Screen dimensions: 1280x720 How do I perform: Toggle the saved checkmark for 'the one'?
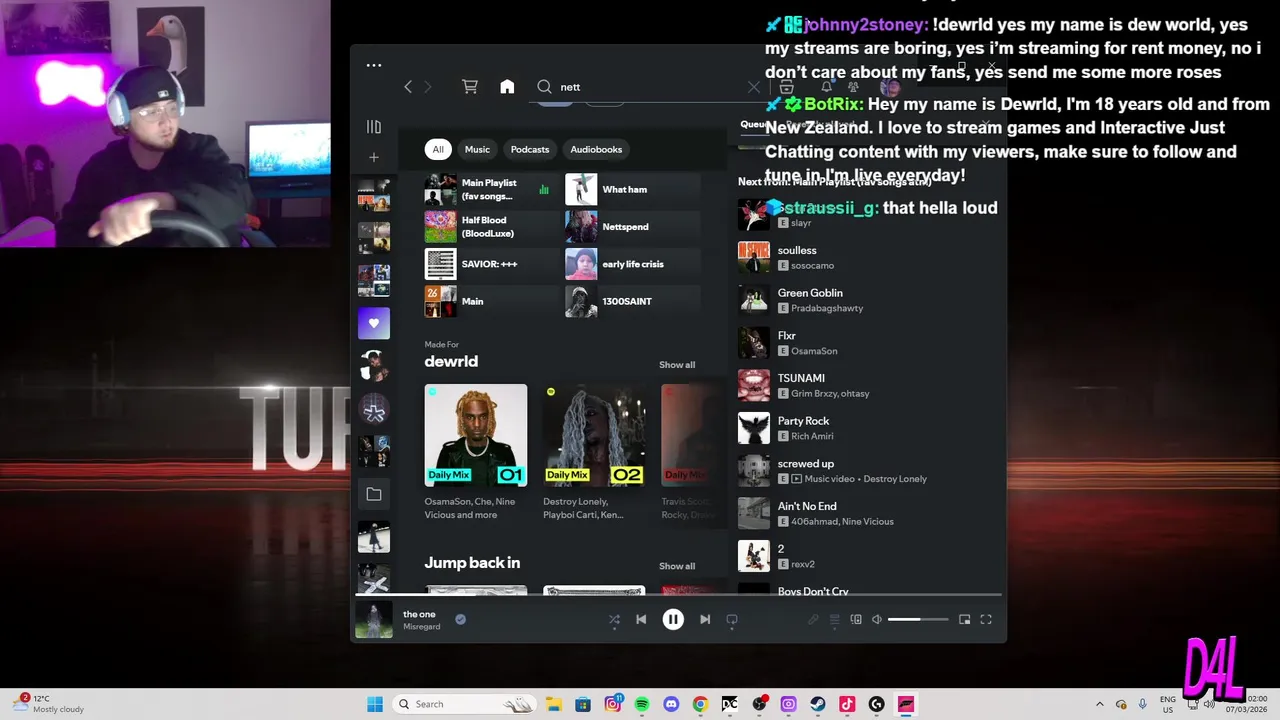click(x=460, y=619)
